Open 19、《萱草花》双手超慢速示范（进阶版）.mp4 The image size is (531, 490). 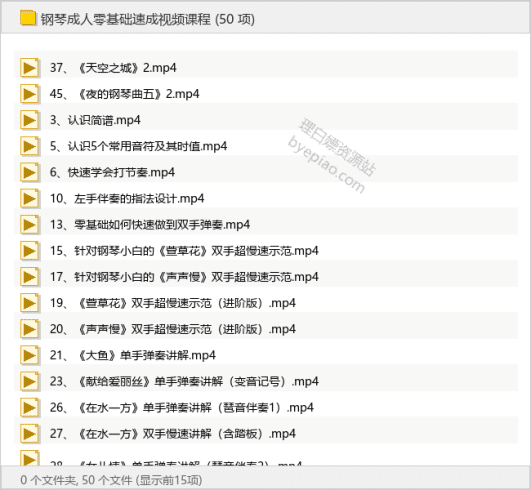pos(173,303)
